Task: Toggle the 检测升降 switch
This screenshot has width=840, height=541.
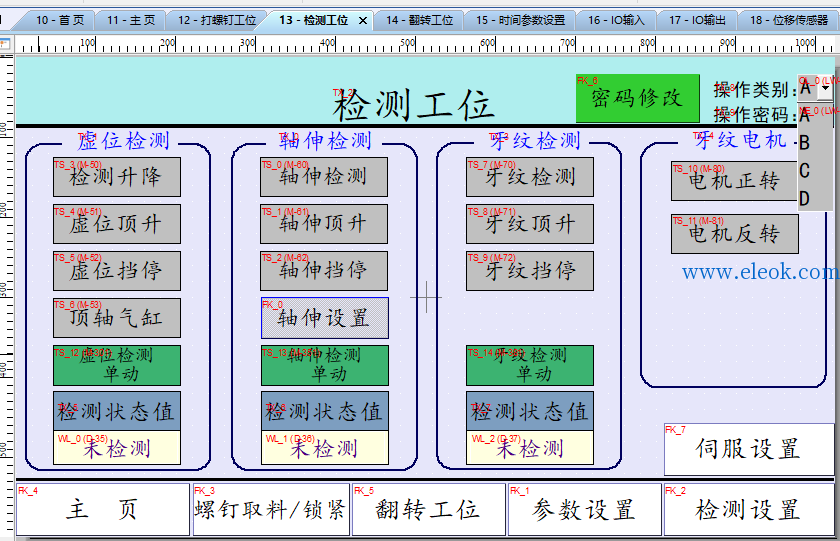Action: pos(117,177)
